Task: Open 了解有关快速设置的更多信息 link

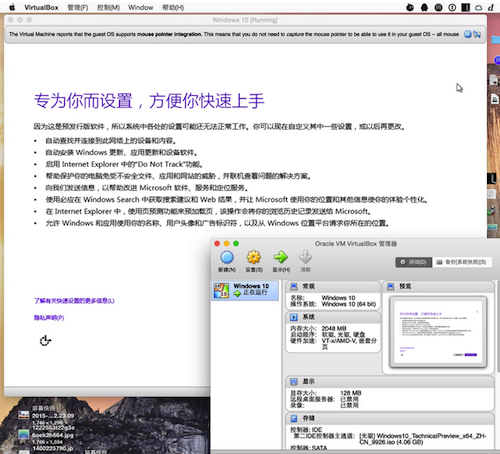Action: 74,301
